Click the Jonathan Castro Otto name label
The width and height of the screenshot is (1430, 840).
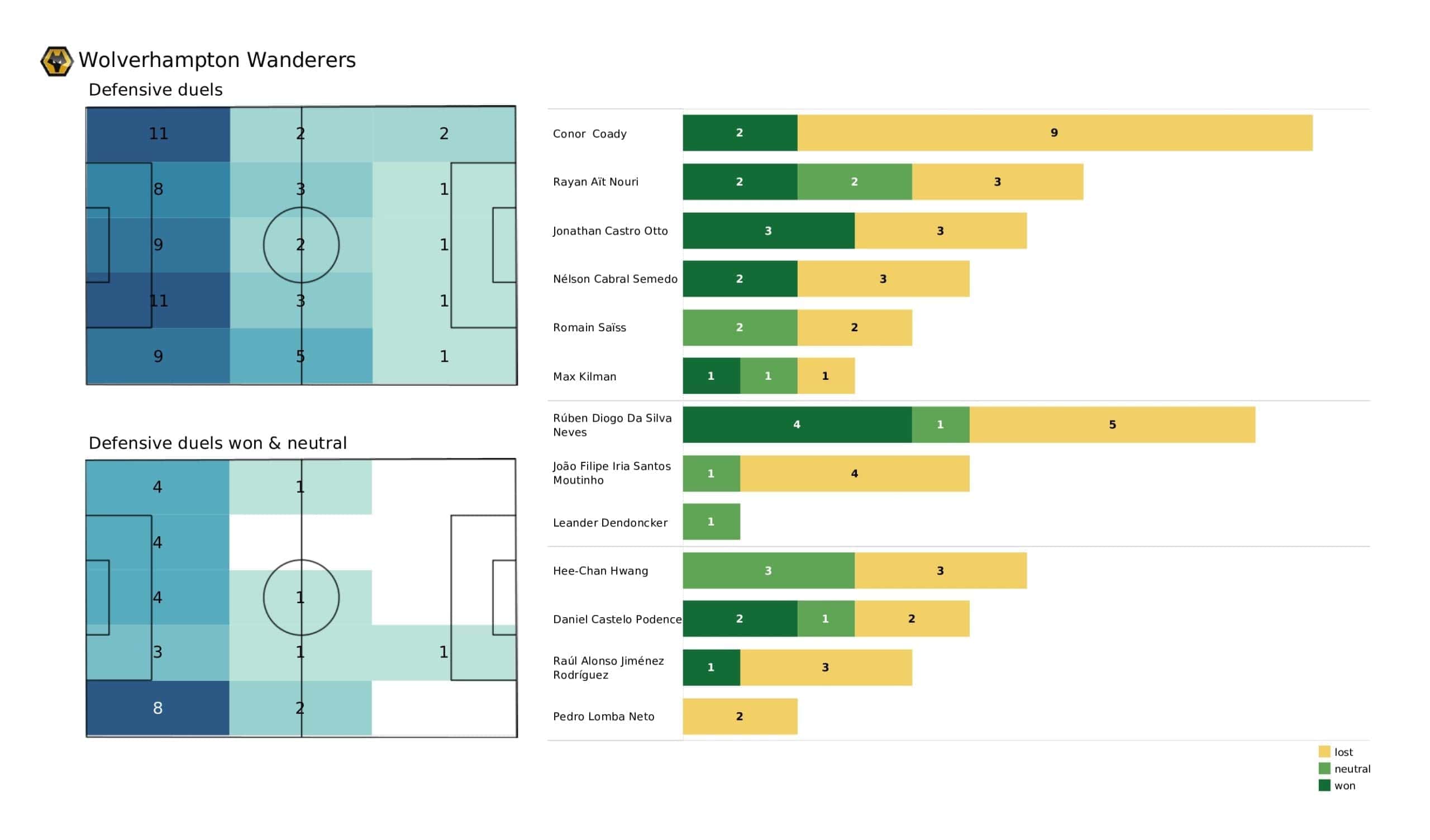point(610,231)
